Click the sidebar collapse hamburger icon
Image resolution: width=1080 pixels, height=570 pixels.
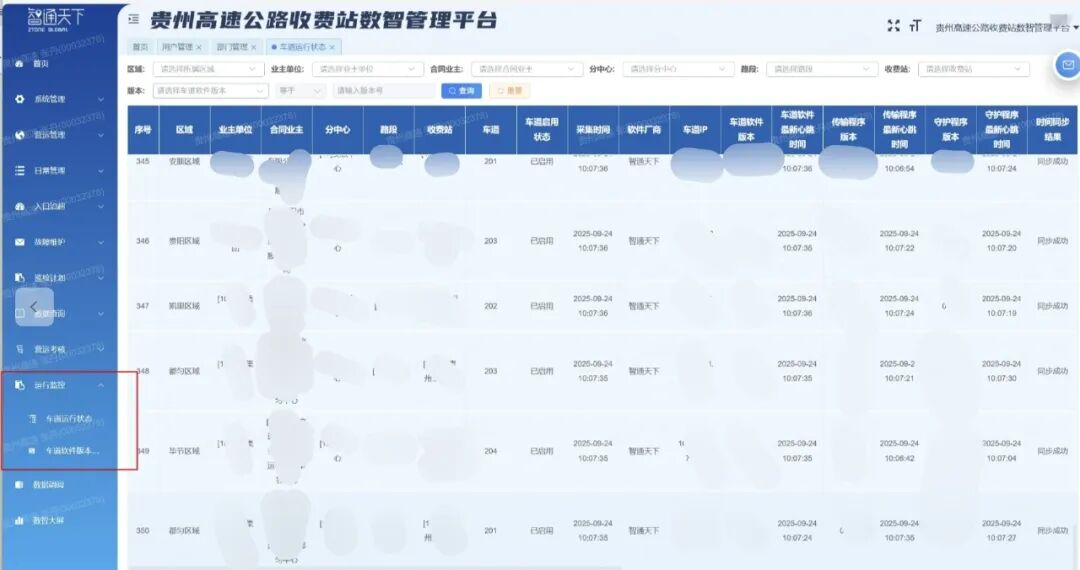pos(134,19)
